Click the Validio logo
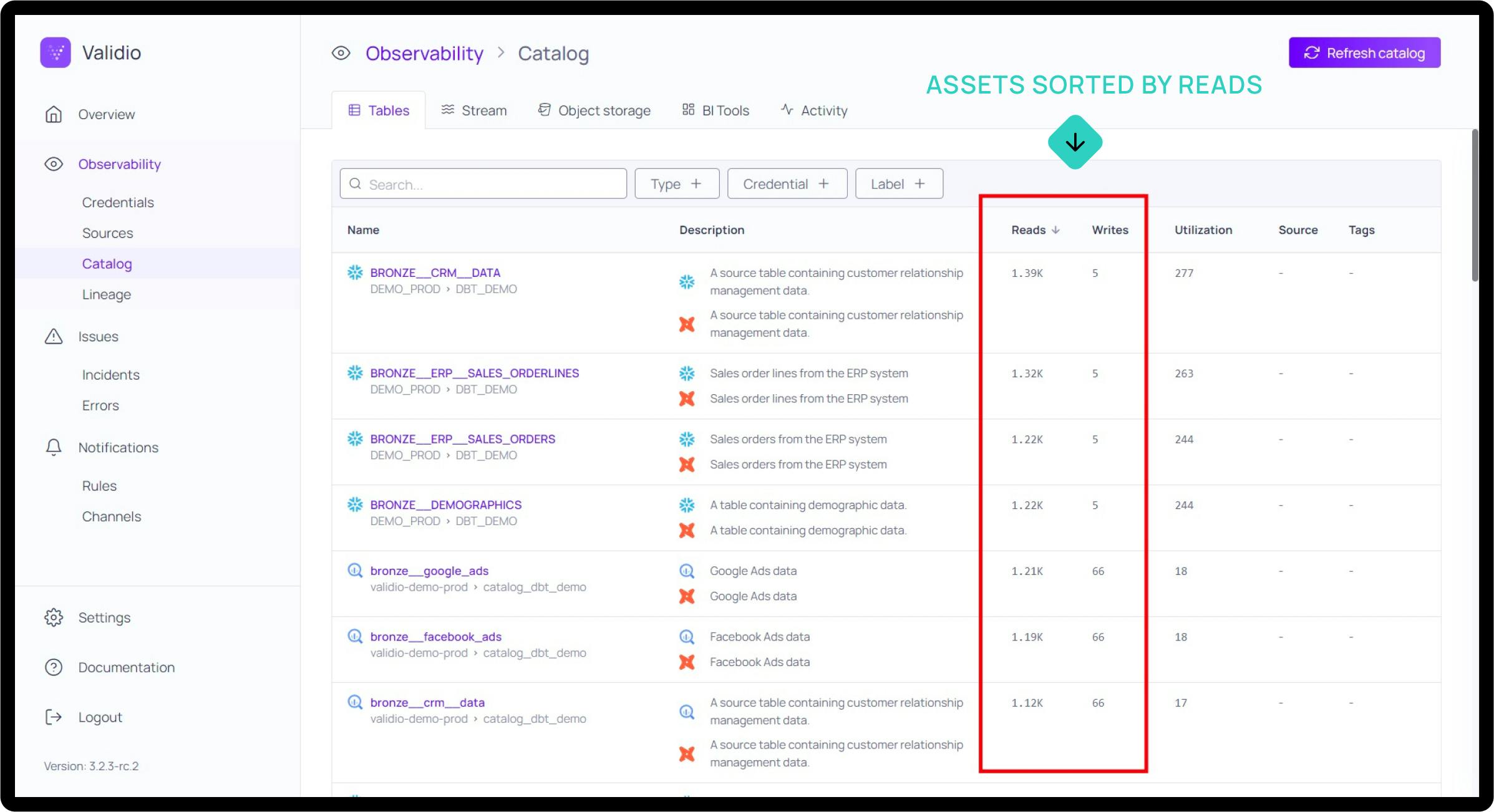The height and width of the screenshot is (812, 1494). (55, 52)
